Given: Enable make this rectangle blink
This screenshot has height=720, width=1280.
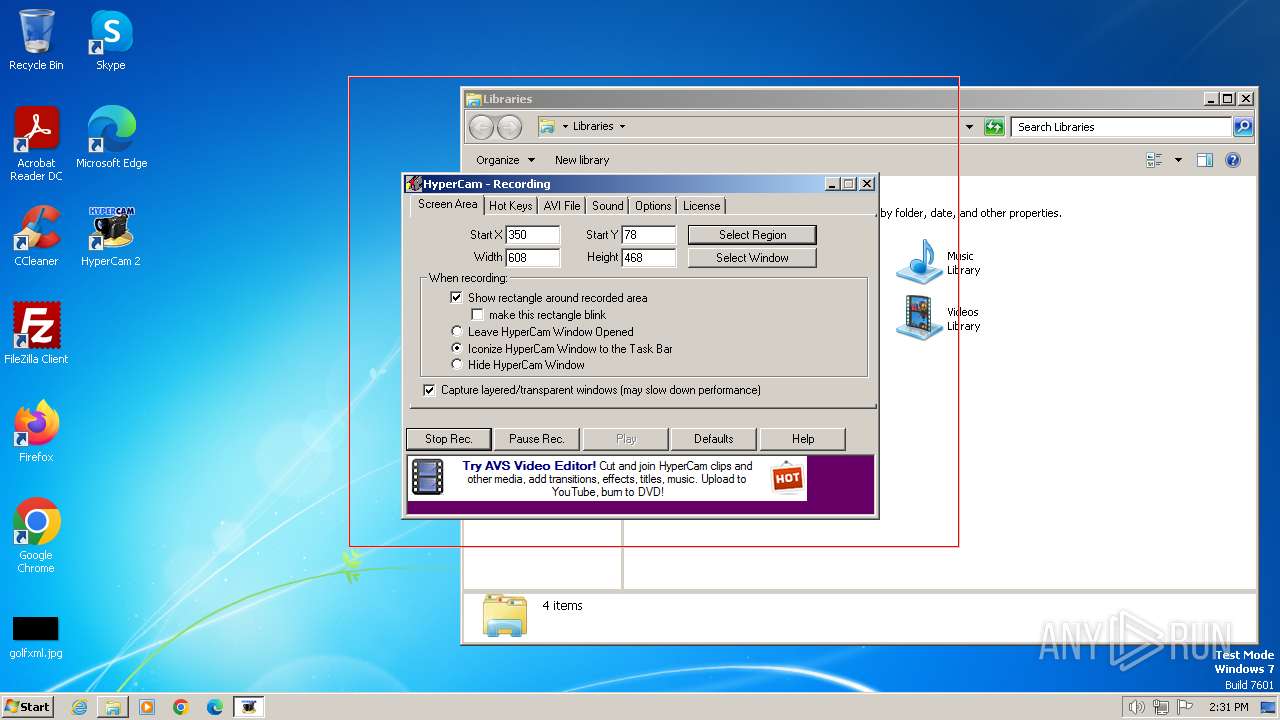Looking at the screenshot, I should (478, 315).
